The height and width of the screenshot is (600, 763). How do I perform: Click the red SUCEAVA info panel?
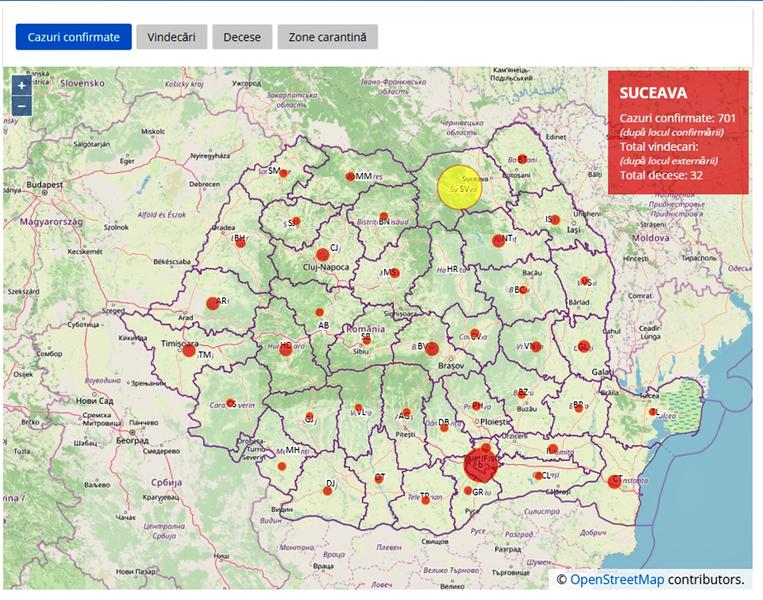point(678,133)
